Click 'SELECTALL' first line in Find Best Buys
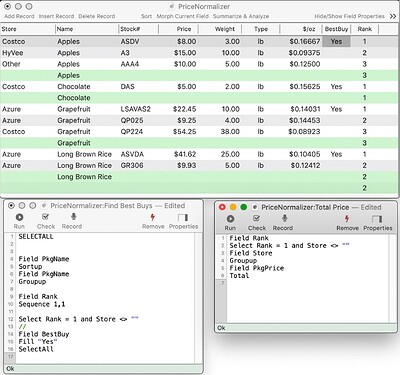Image resolution: width=400 pixels, height=375 pixels. (36, 237)
